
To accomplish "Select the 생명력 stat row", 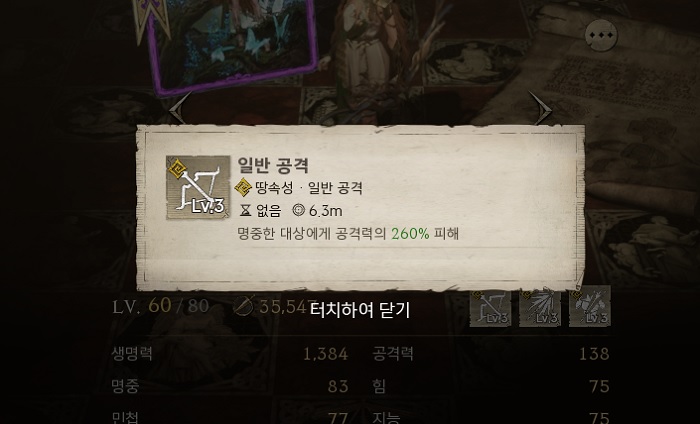I will point(229,354).
